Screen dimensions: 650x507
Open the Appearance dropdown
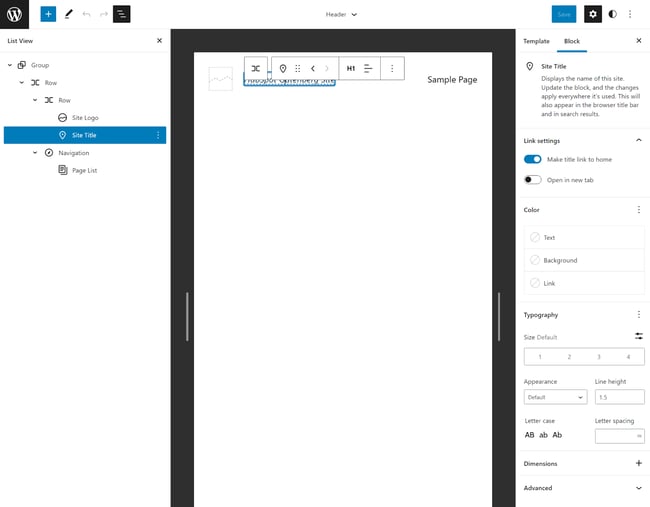pos(554,397)
